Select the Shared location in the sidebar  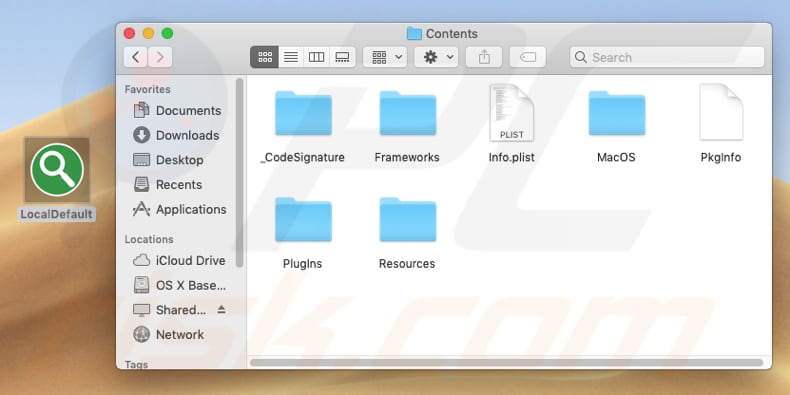169,310
